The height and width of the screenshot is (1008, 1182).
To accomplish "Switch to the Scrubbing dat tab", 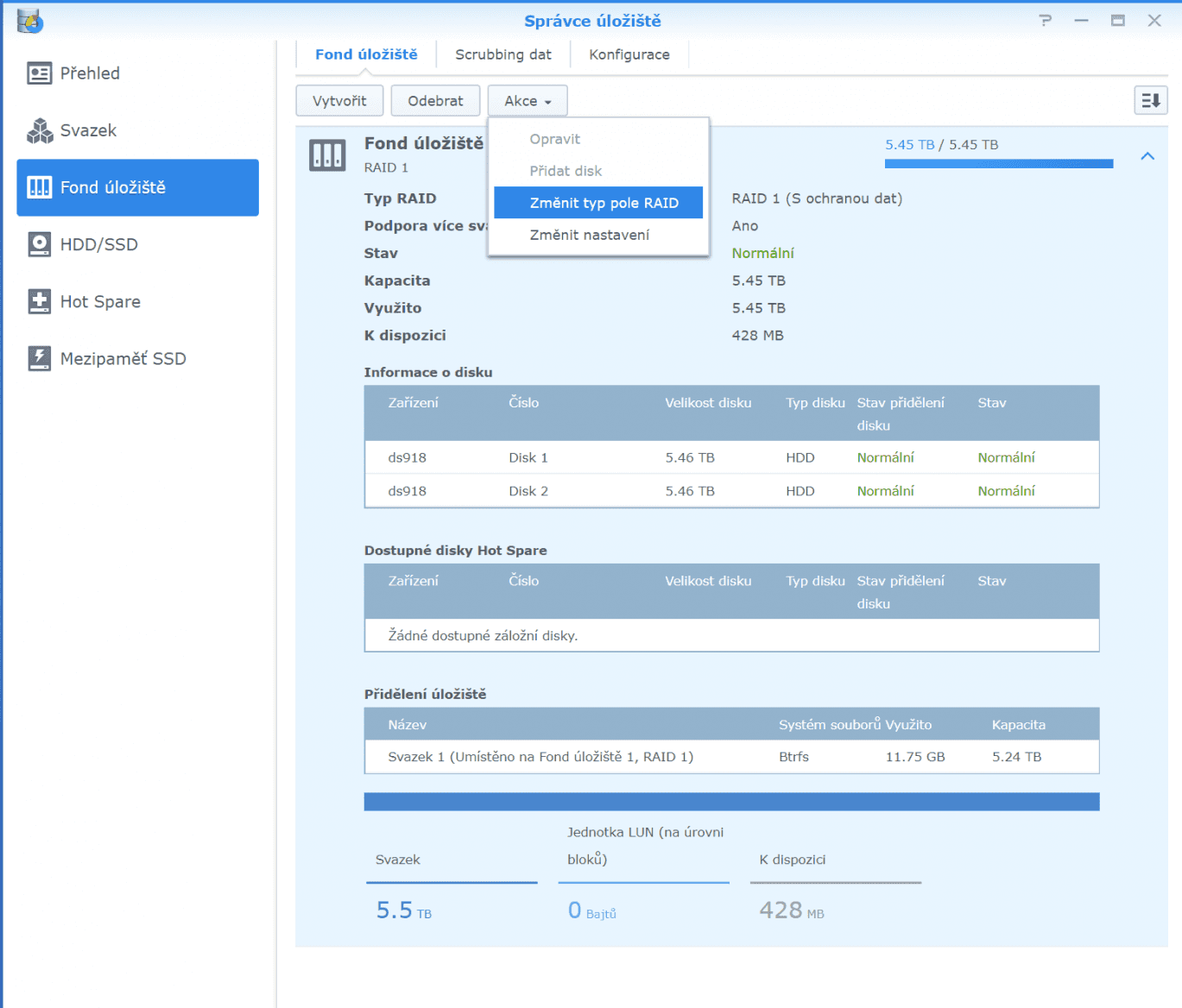I will coord(503,54).
